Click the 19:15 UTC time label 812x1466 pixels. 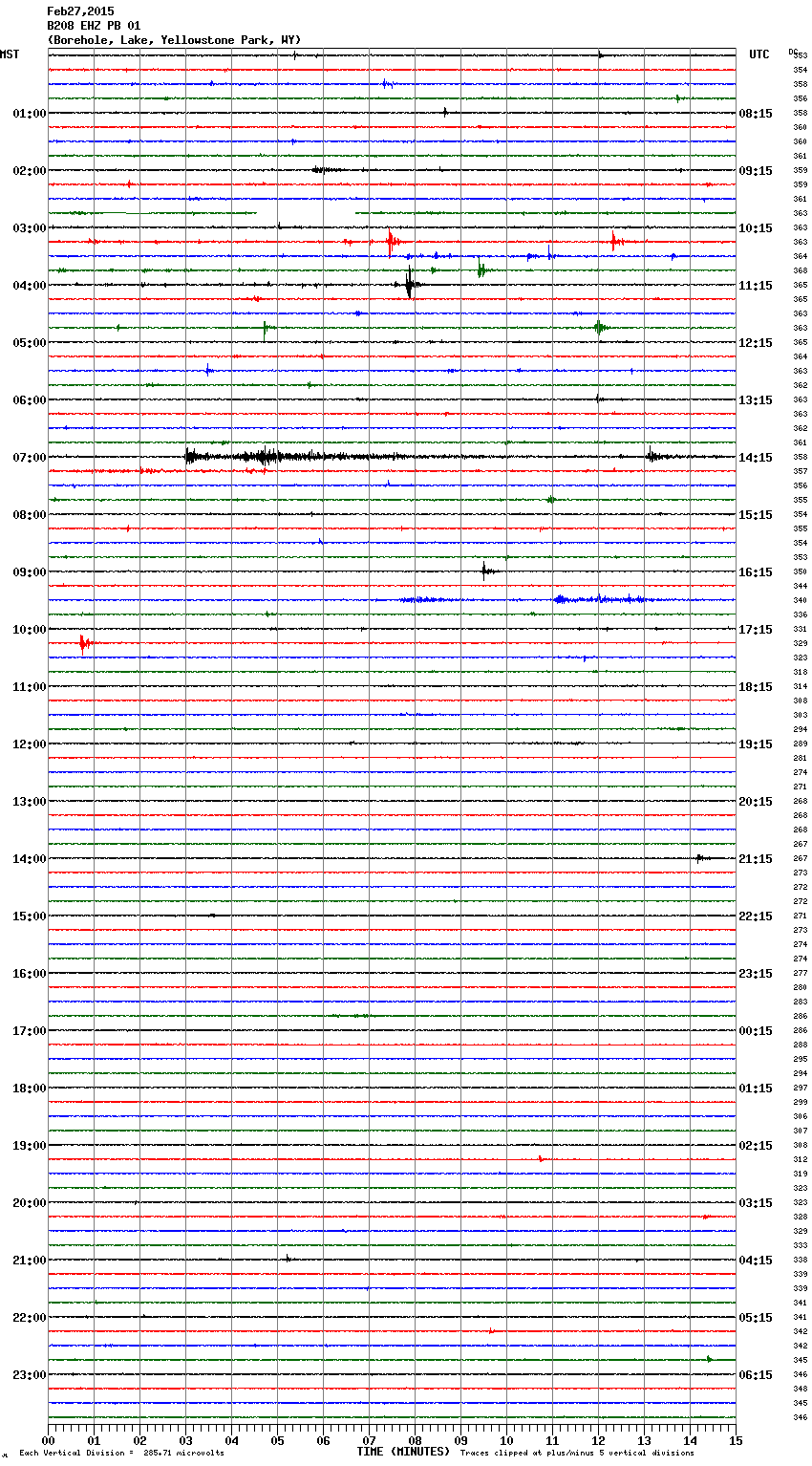(x=756, y=744)
